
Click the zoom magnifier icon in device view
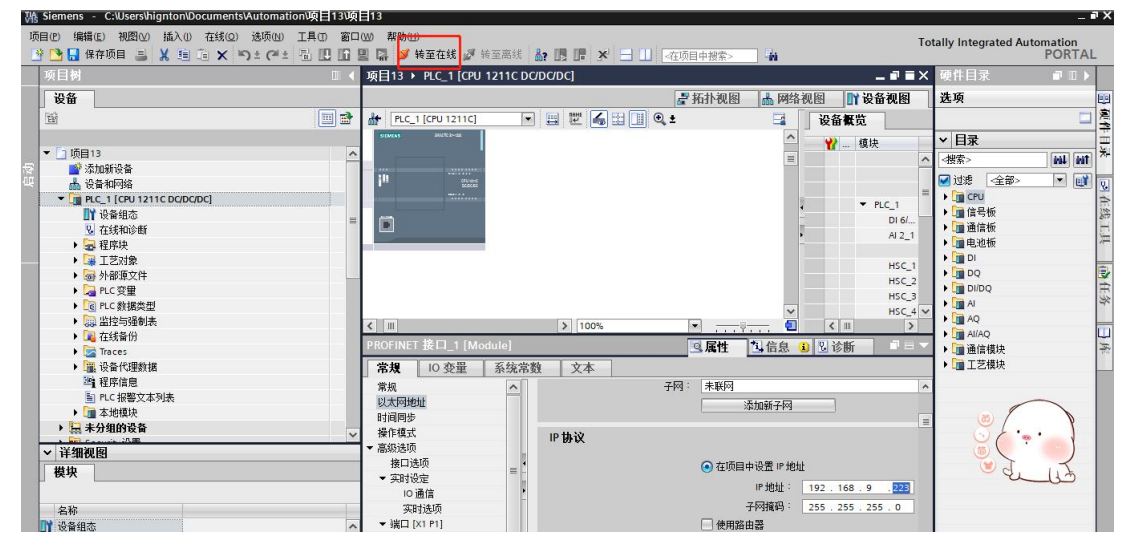[660, 119]
